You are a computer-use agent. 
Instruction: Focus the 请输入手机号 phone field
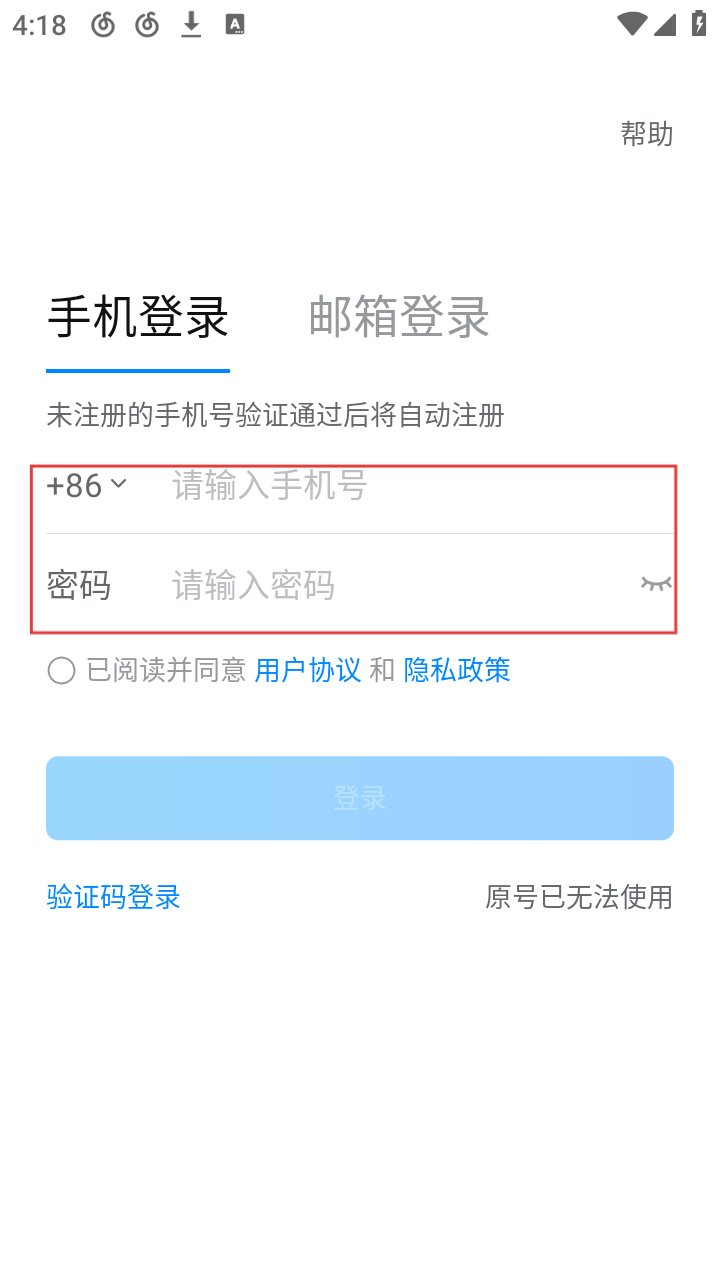pyautogui.click(x=400, y=486)
